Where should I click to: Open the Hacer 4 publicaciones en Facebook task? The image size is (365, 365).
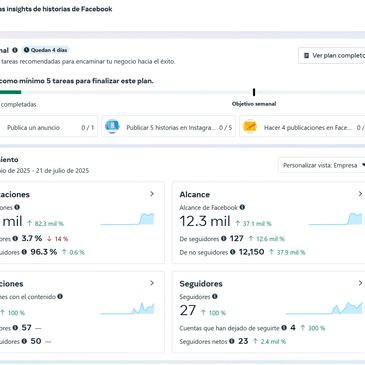pyautogui.click(x=302, y=126)
